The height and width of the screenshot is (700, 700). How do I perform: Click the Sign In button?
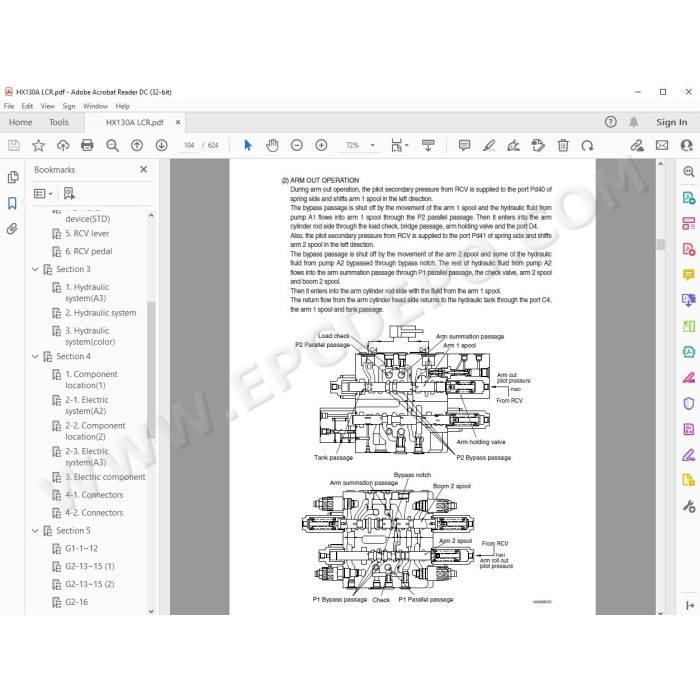(x=671, y=122)
